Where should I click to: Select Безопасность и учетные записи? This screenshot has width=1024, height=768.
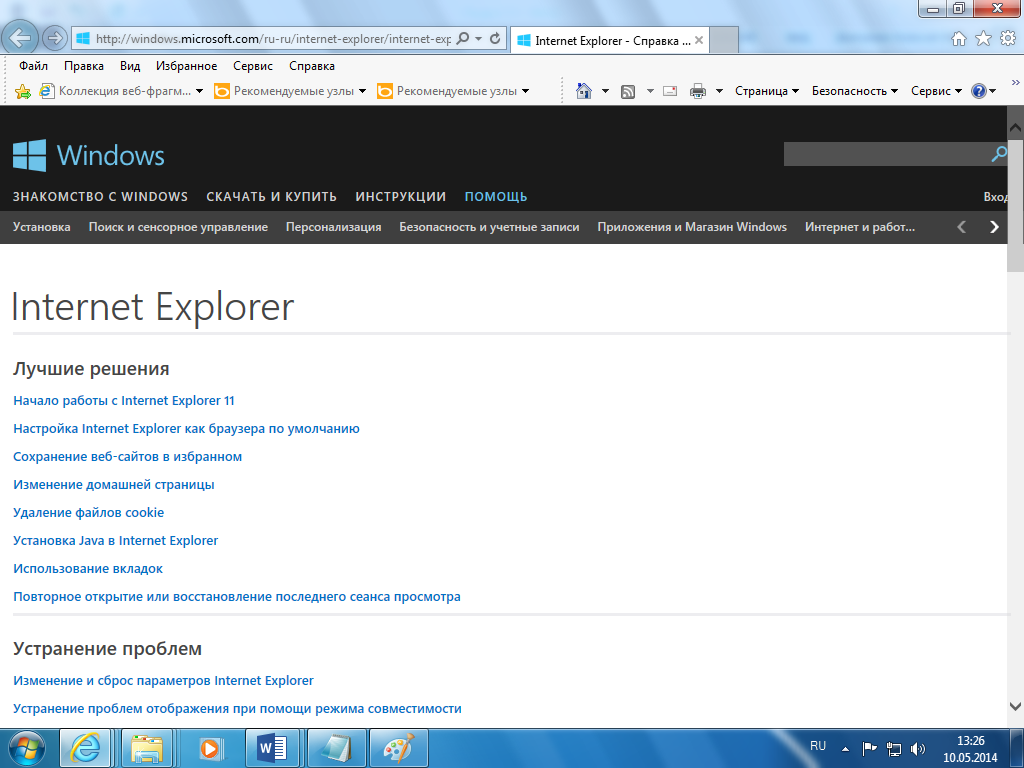[x=489, y=227]
